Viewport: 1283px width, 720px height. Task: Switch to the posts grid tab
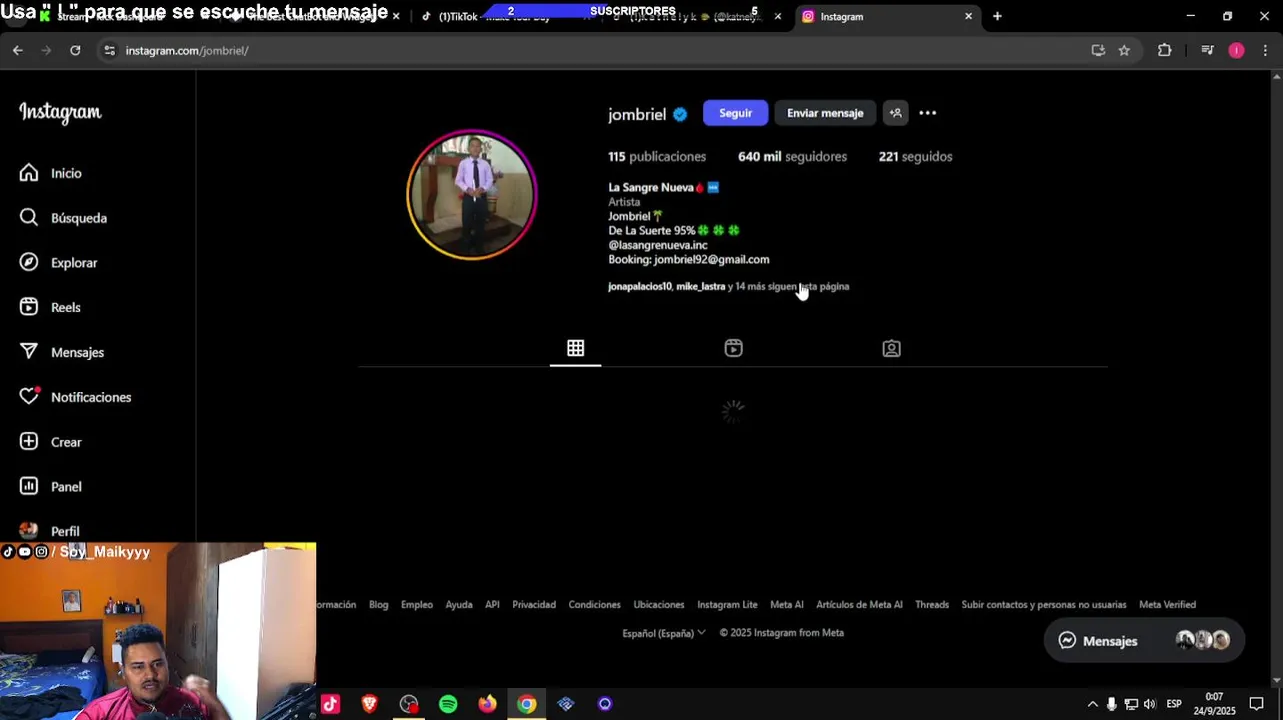pyautogui.click(x=575, y=348)
